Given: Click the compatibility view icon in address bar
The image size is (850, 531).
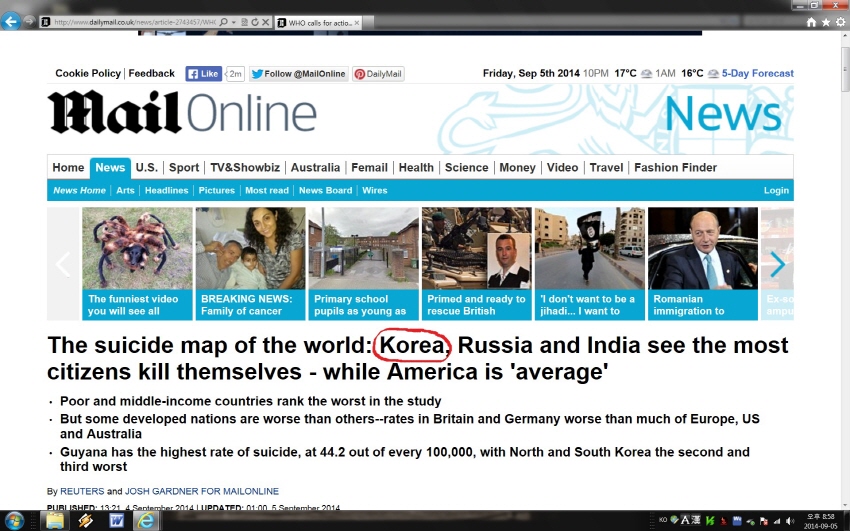Looking at the screenshot, I should coord(244,22).
